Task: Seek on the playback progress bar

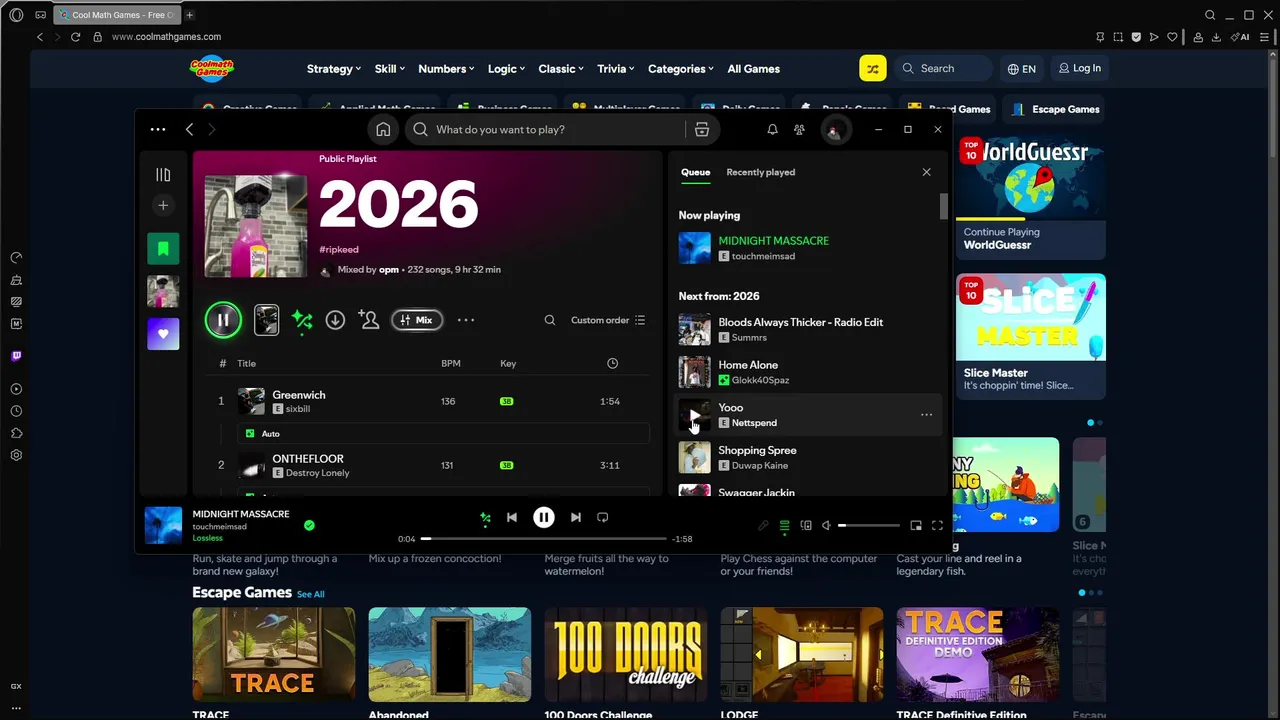Action: pos(543,539)
